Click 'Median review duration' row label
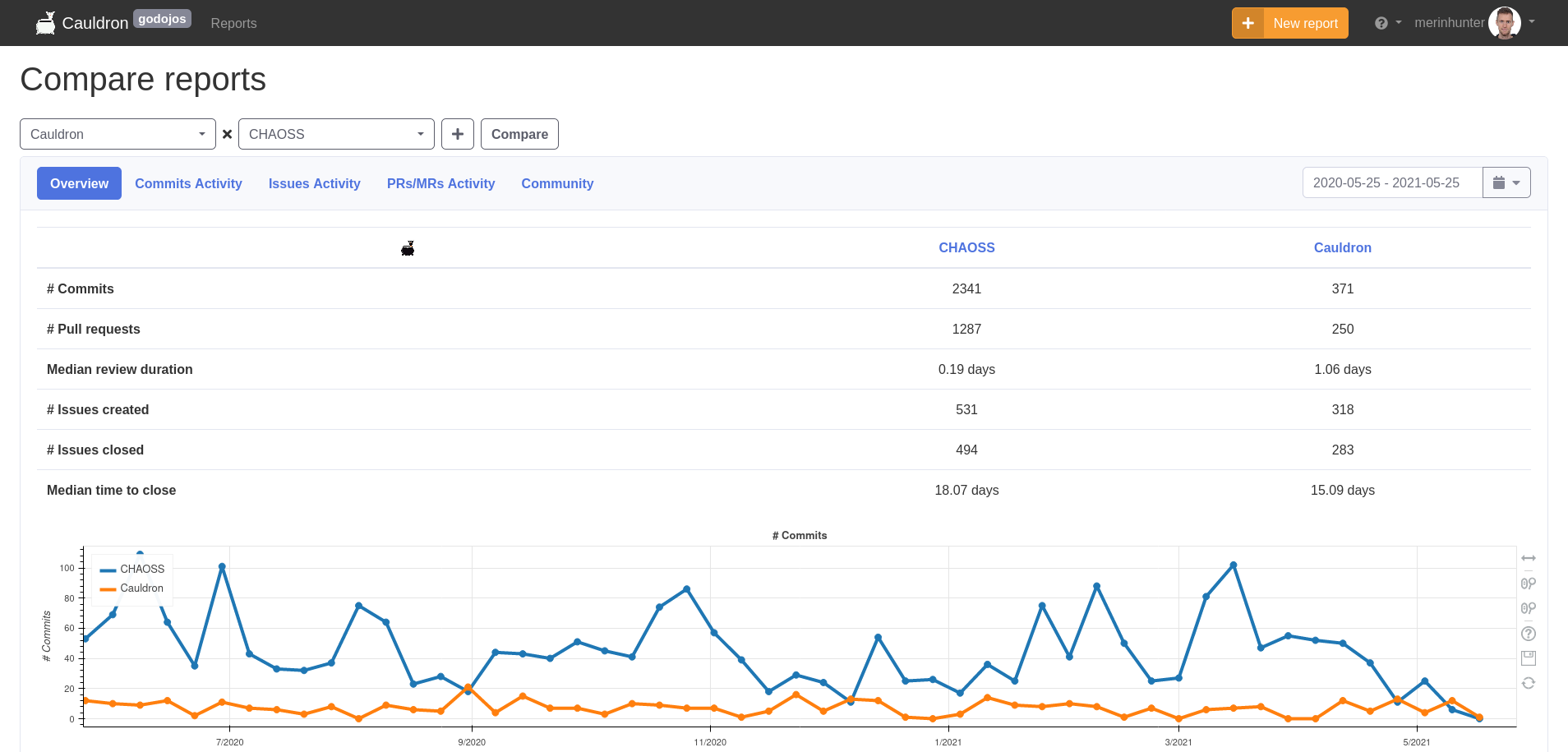Viewport: 1568px width, 752px height. pos(120,369)
